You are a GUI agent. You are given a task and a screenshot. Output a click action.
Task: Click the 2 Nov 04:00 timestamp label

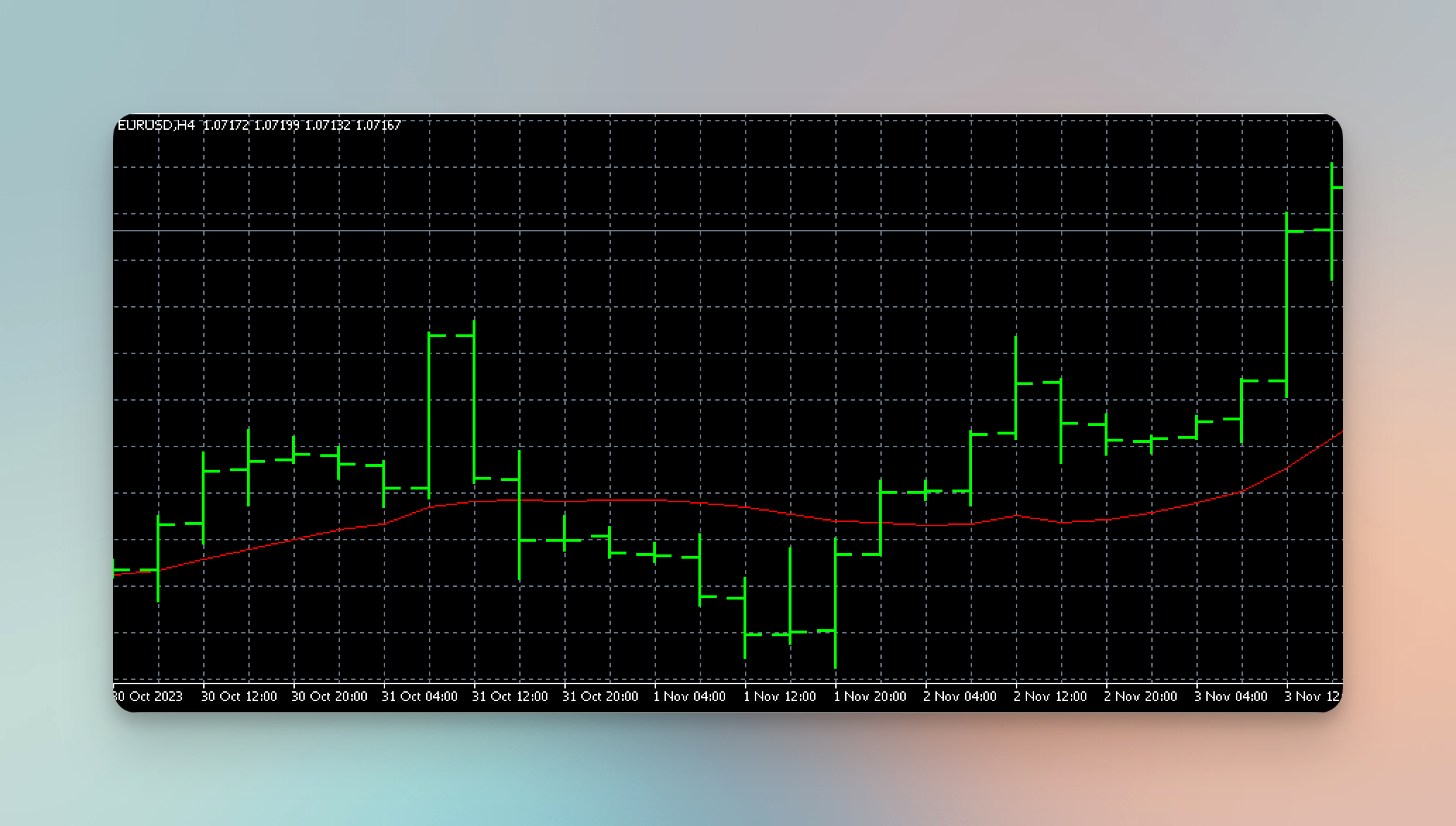click(960, 696)
